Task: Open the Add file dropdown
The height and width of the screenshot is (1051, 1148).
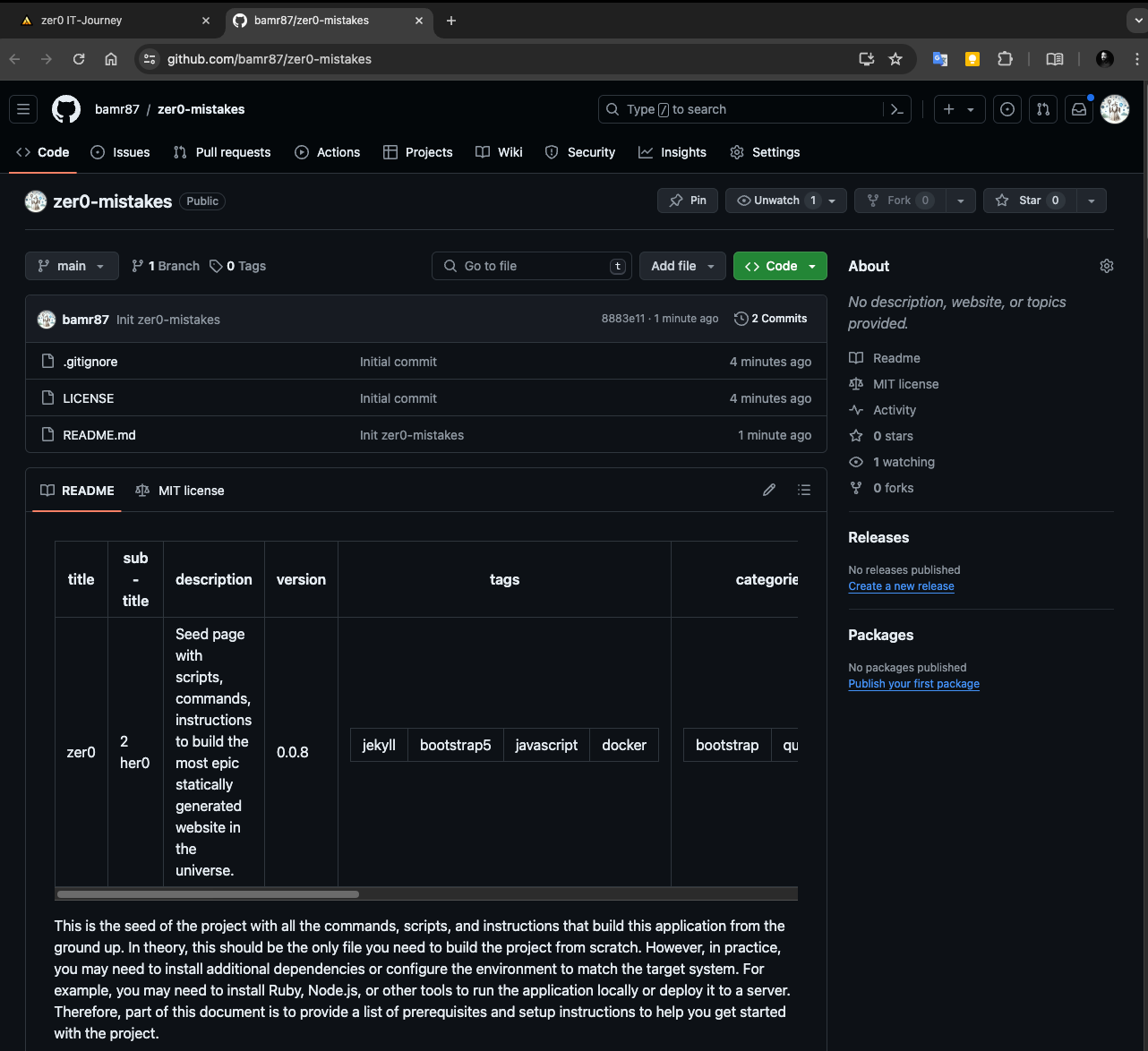Action: coord(682,266)
